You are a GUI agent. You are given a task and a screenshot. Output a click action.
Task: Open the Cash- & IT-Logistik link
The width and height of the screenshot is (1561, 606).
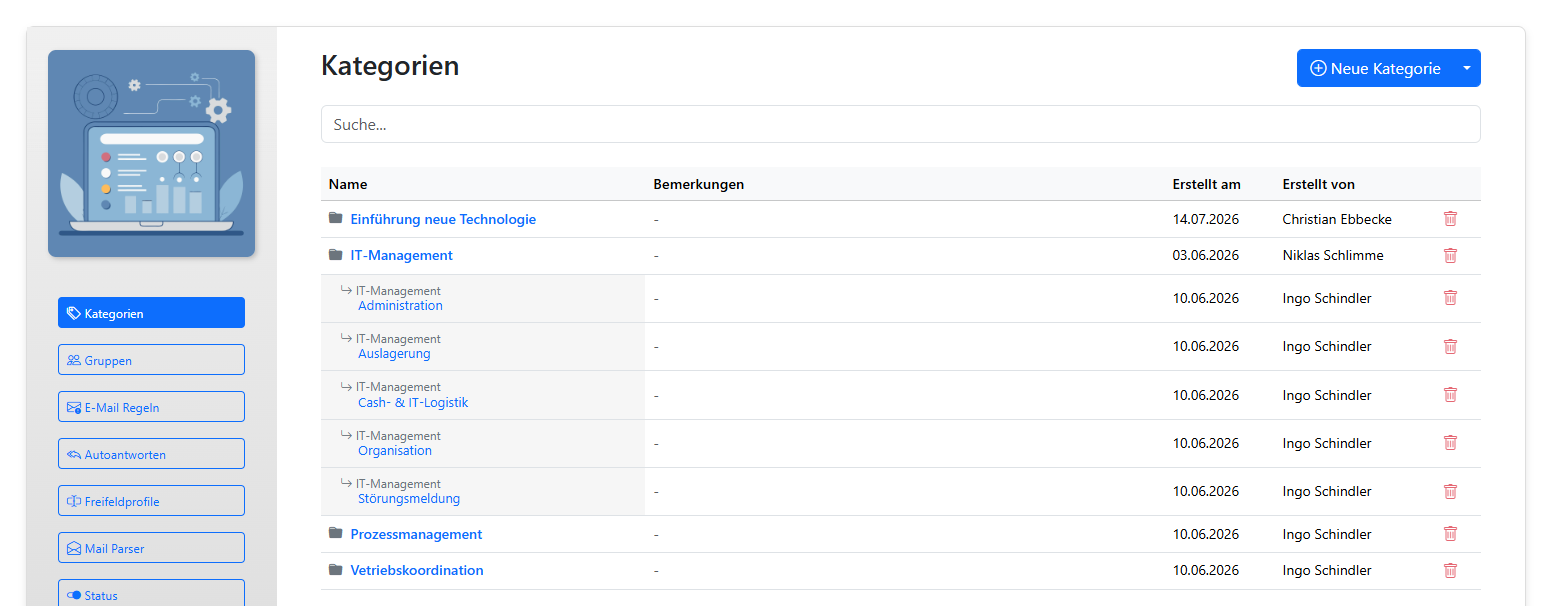[x=413, y=402]
